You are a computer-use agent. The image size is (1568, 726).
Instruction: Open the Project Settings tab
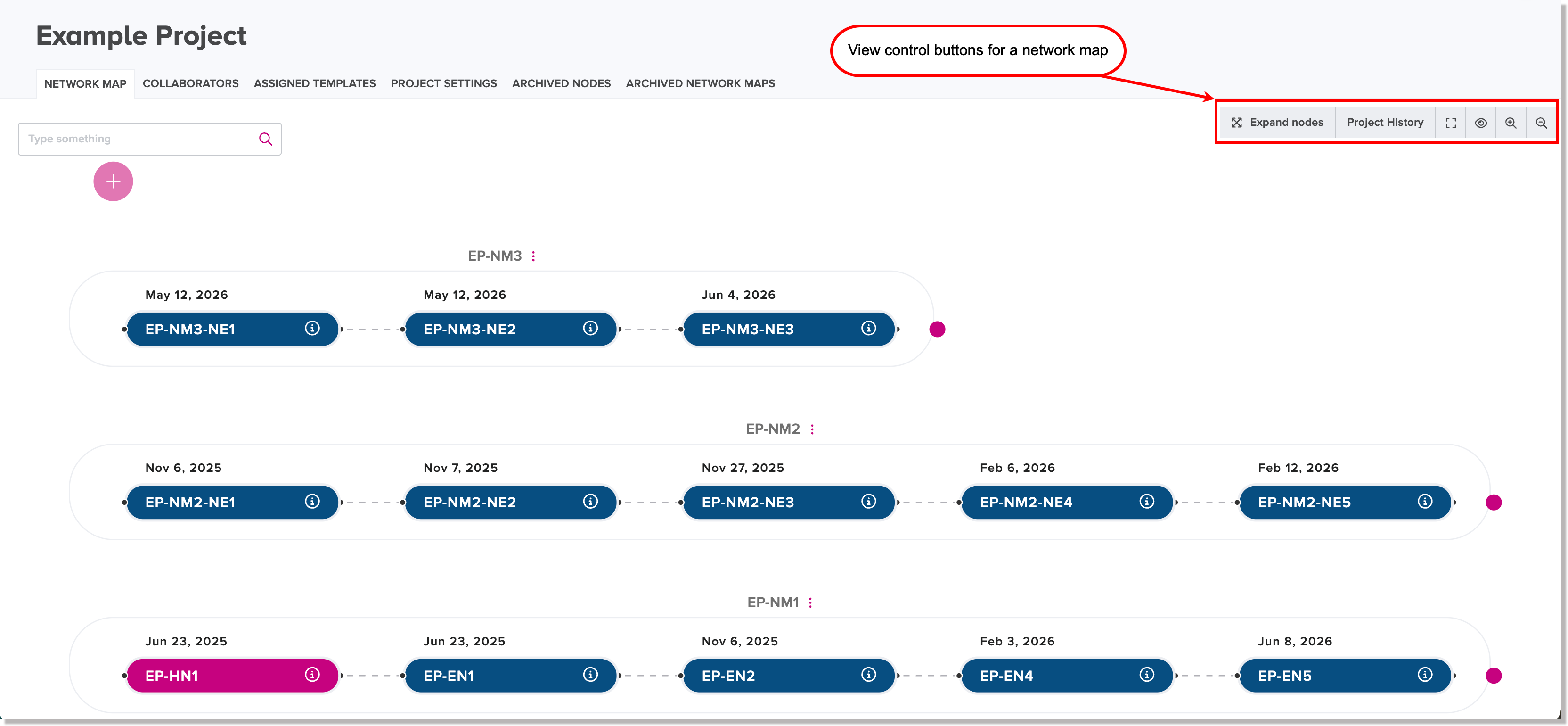[444, 83]
